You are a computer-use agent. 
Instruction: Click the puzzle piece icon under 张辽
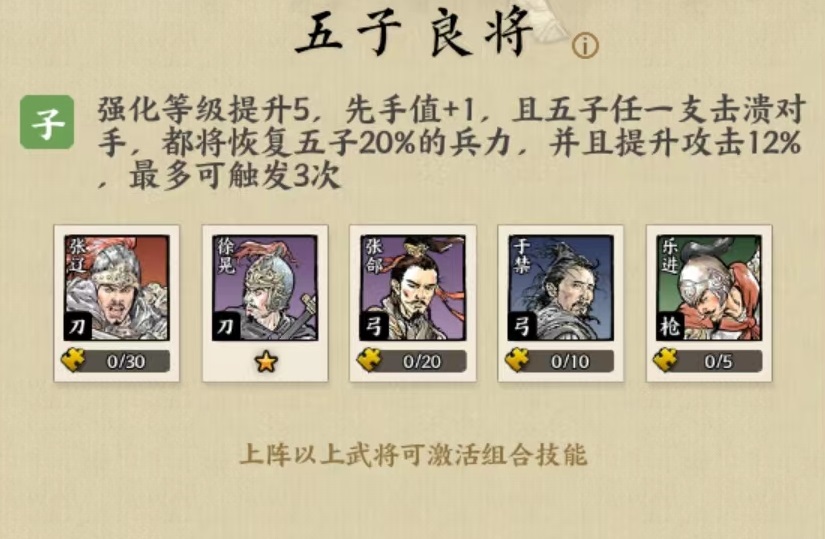click(x=73, y=361)
